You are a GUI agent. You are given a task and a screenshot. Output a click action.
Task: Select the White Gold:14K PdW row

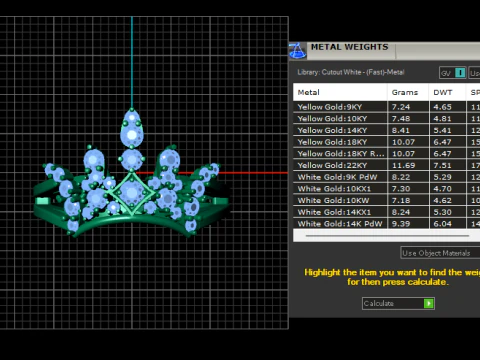pos(387,223)
